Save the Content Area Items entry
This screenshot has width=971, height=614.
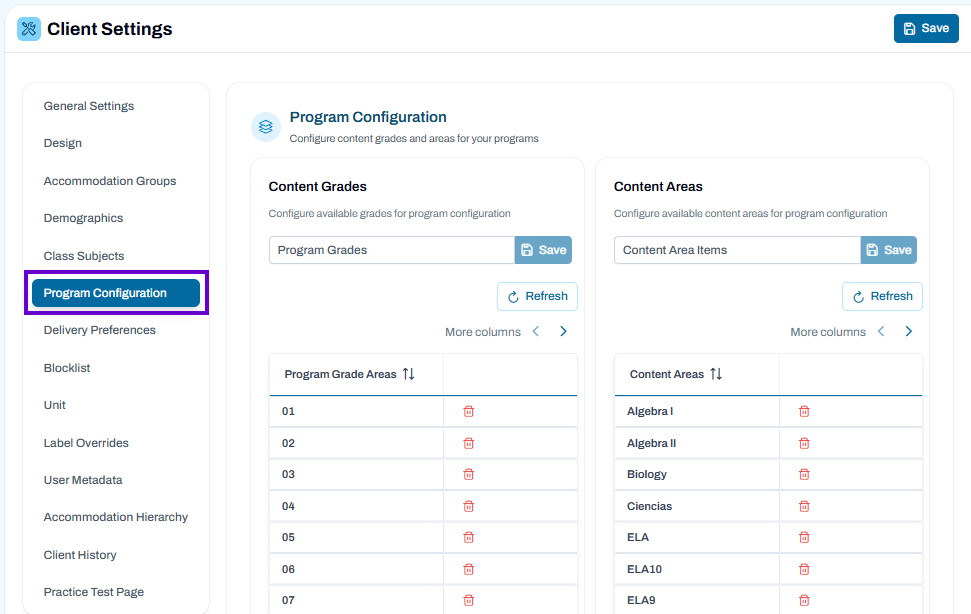pos(889,250)
